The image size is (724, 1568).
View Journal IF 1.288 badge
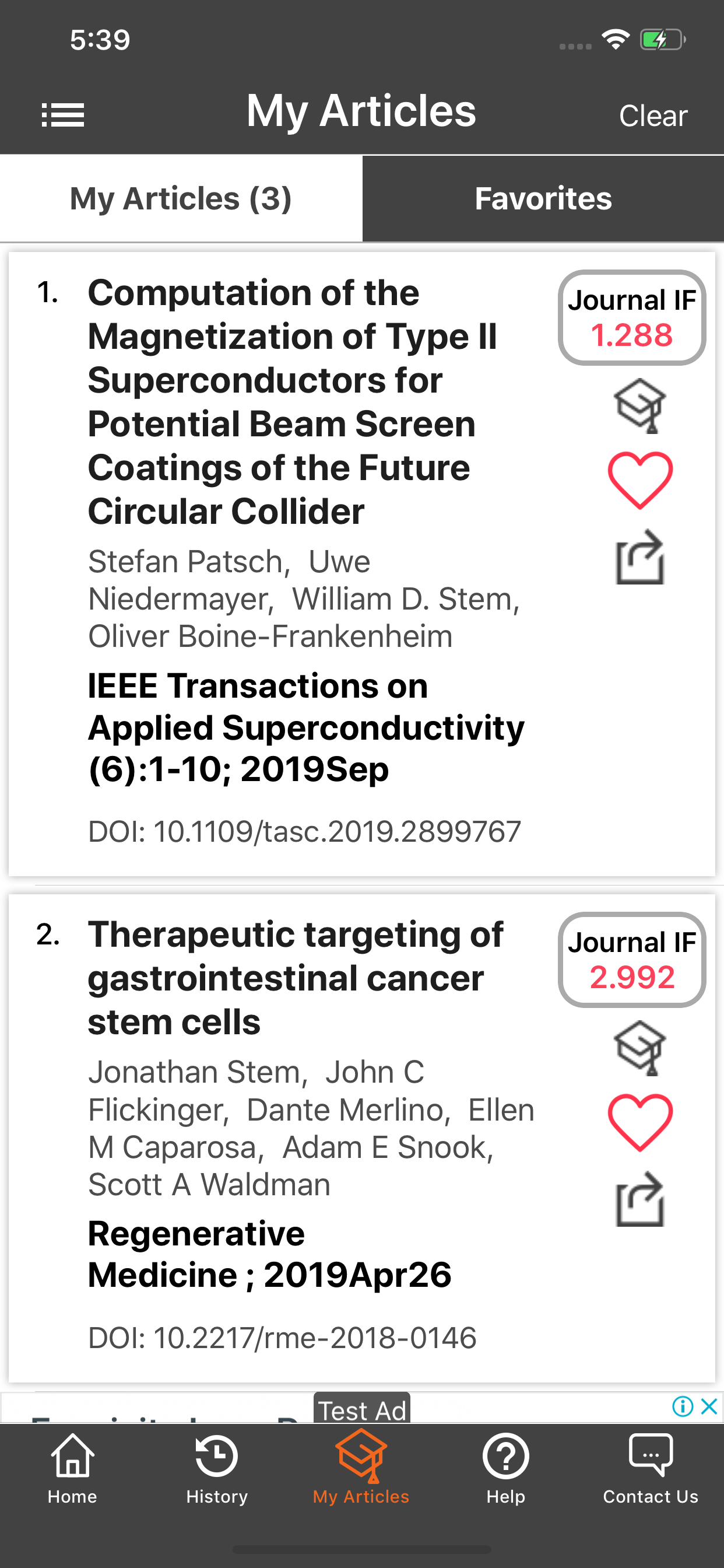point(631,318)
